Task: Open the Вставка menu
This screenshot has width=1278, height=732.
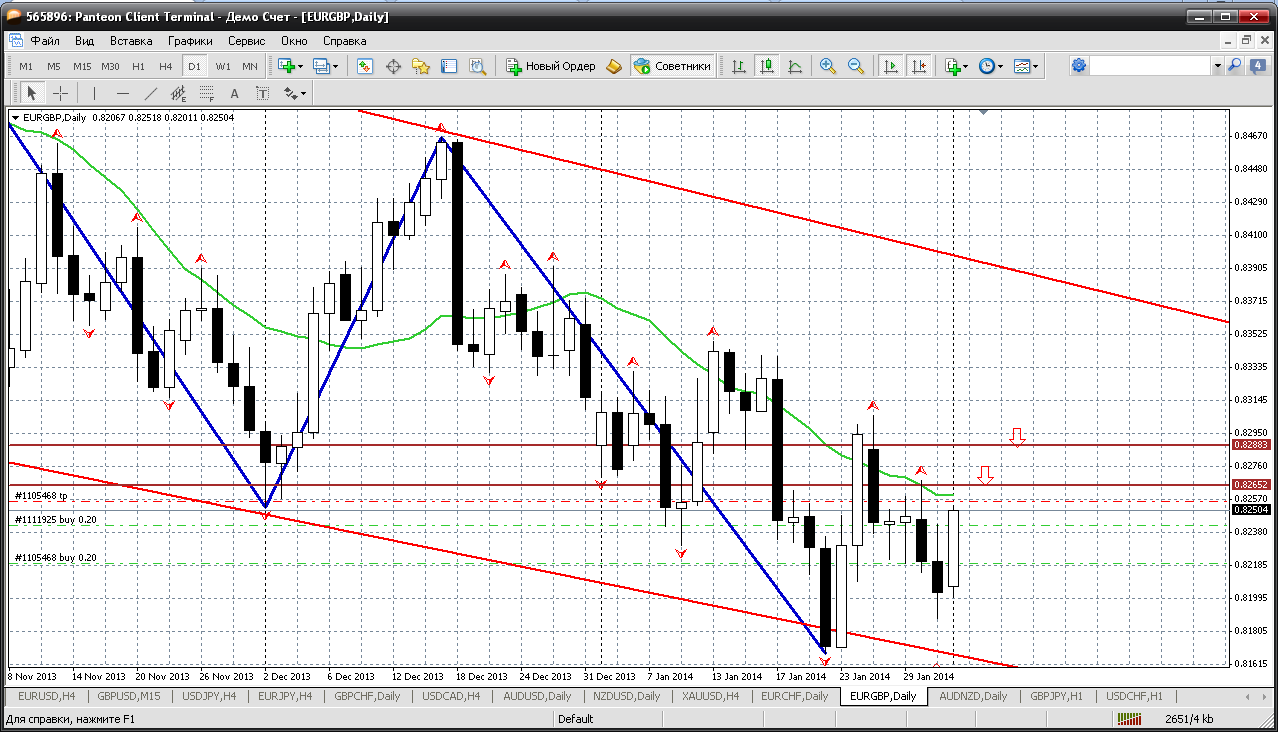Action: (x=131, y=41)
